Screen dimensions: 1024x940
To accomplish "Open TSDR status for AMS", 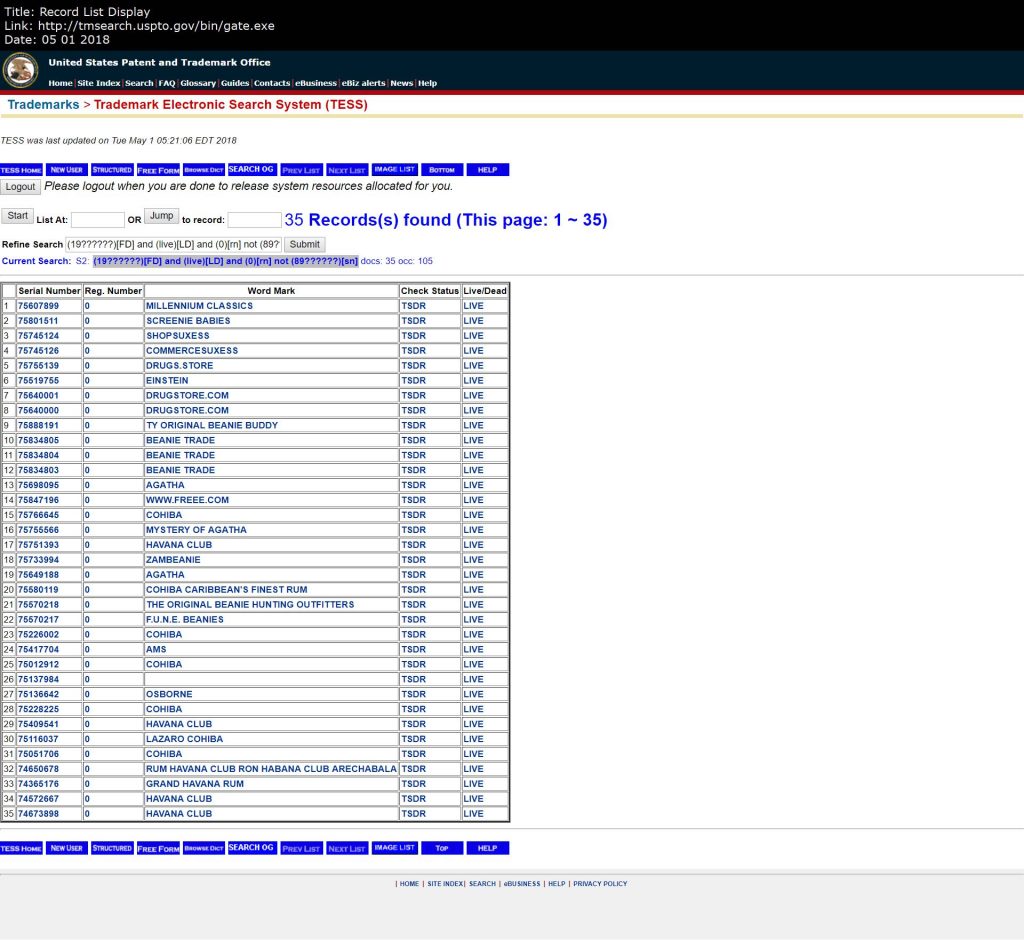I will 413,650.
